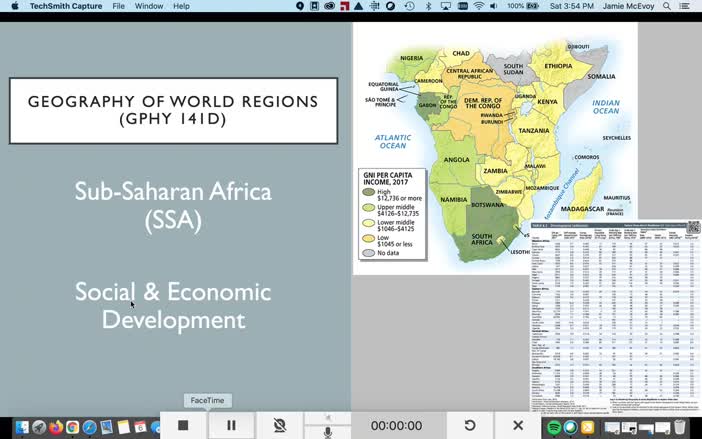
Task: Open the Sat 3:54 PM clock
Action: pyautogui.click(x=572, y=6)
